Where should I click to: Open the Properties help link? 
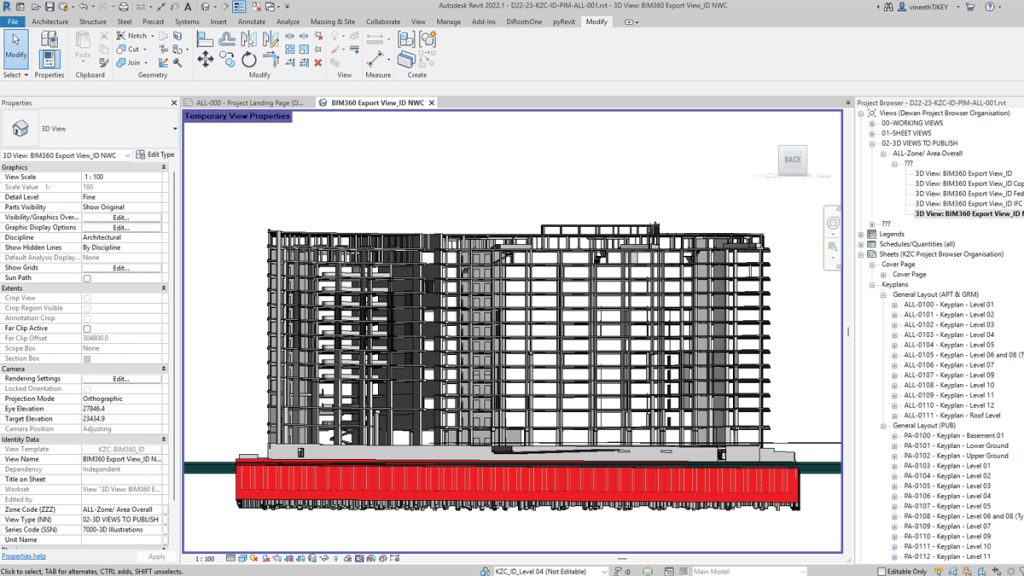(23, 556)
